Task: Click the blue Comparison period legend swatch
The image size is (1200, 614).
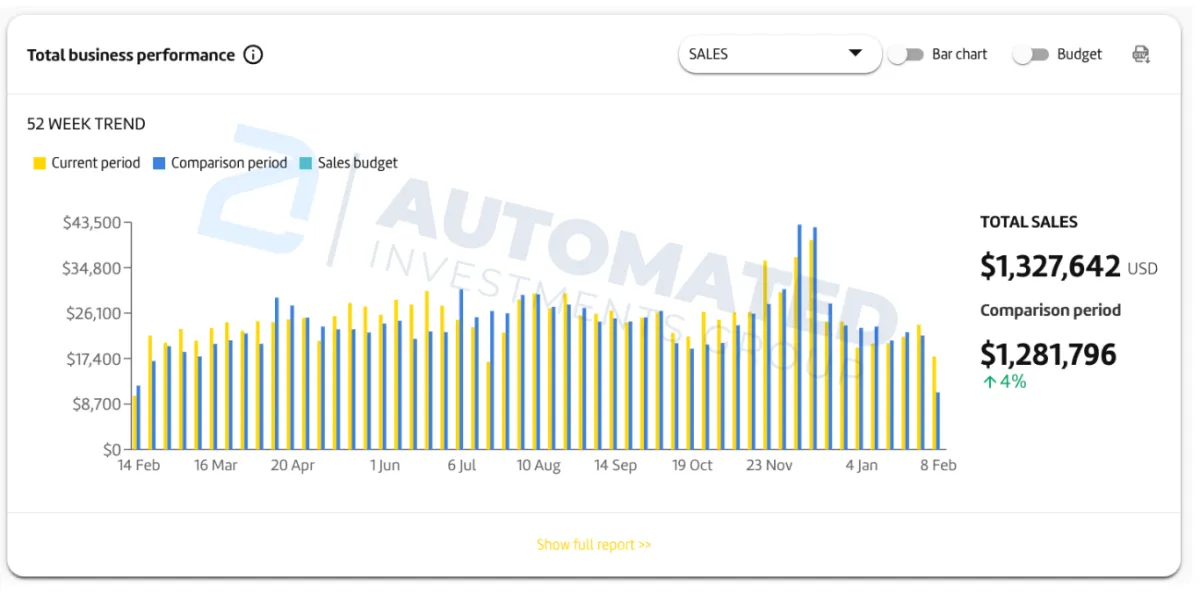Action: pos(160,163)
